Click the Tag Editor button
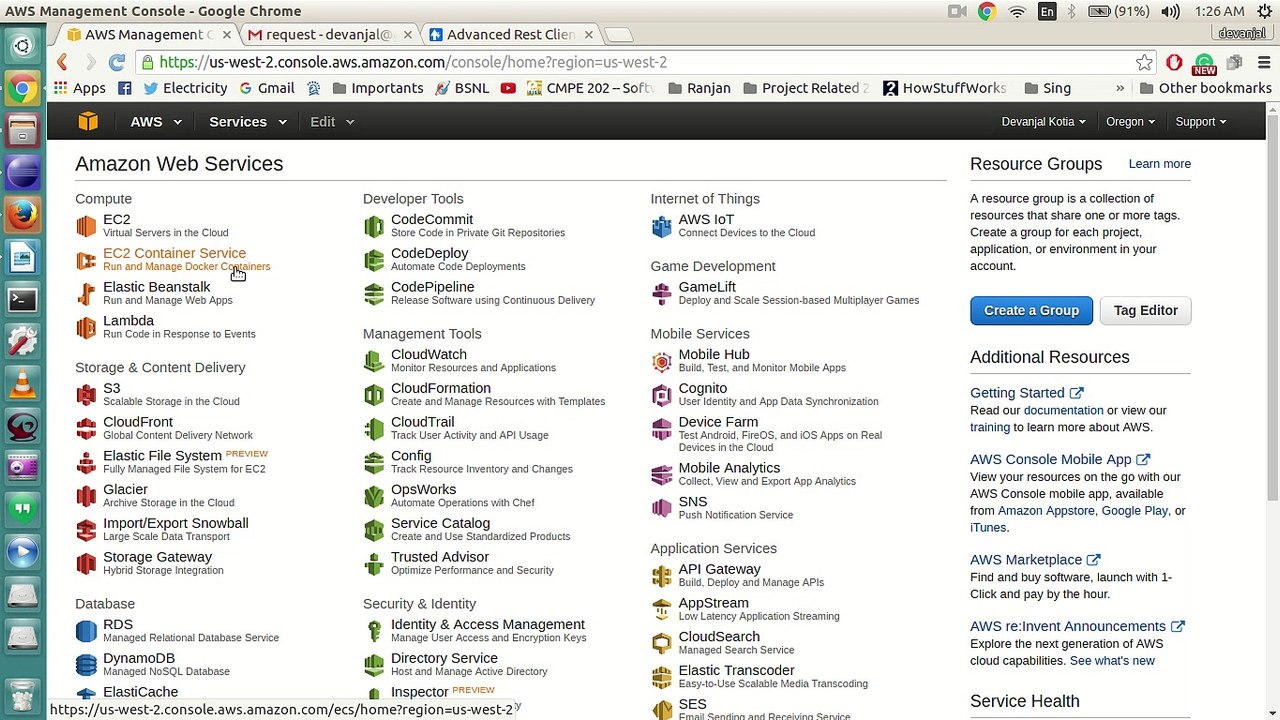 click(x=1145, y=310)
